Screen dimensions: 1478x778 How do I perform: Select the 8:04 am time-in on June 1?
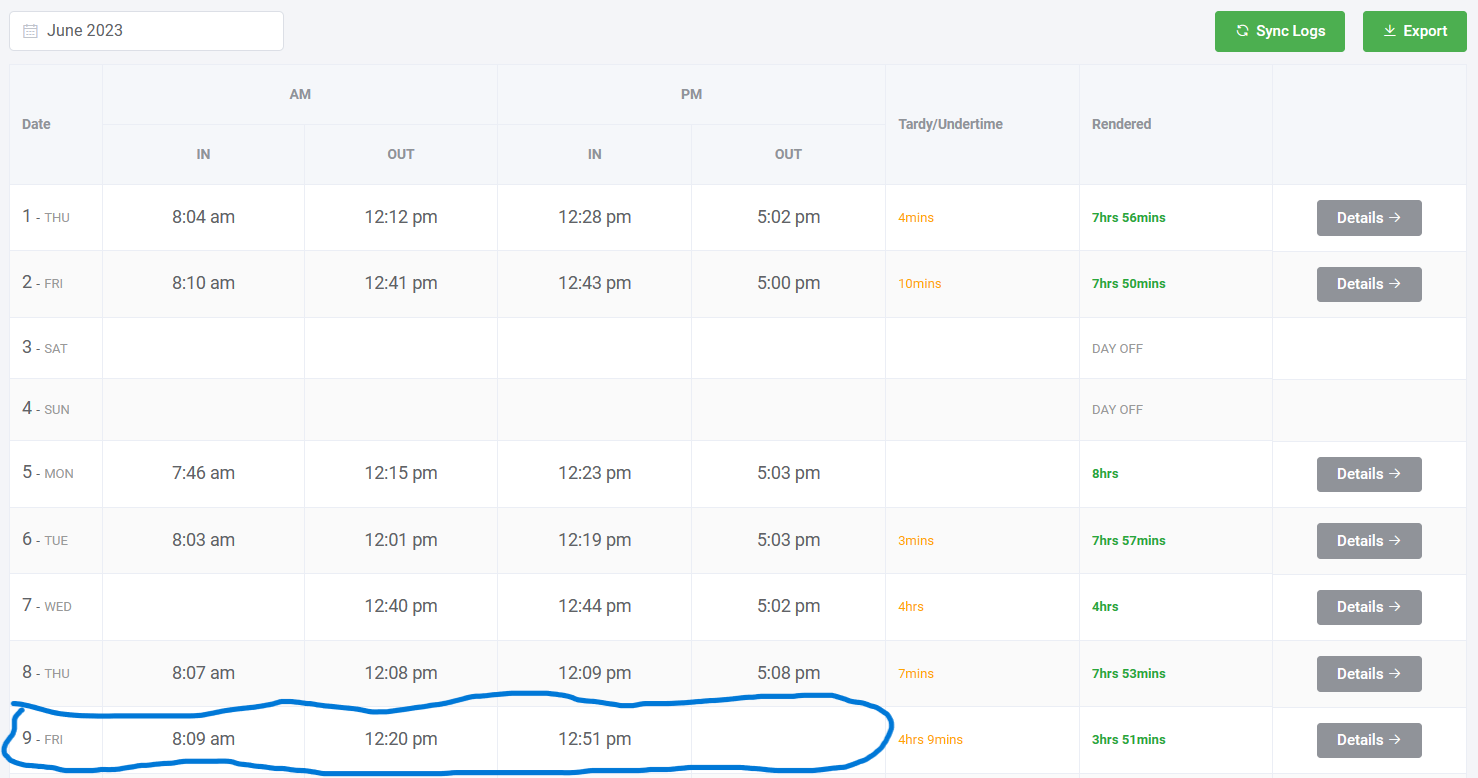click(x=203, y=217)
